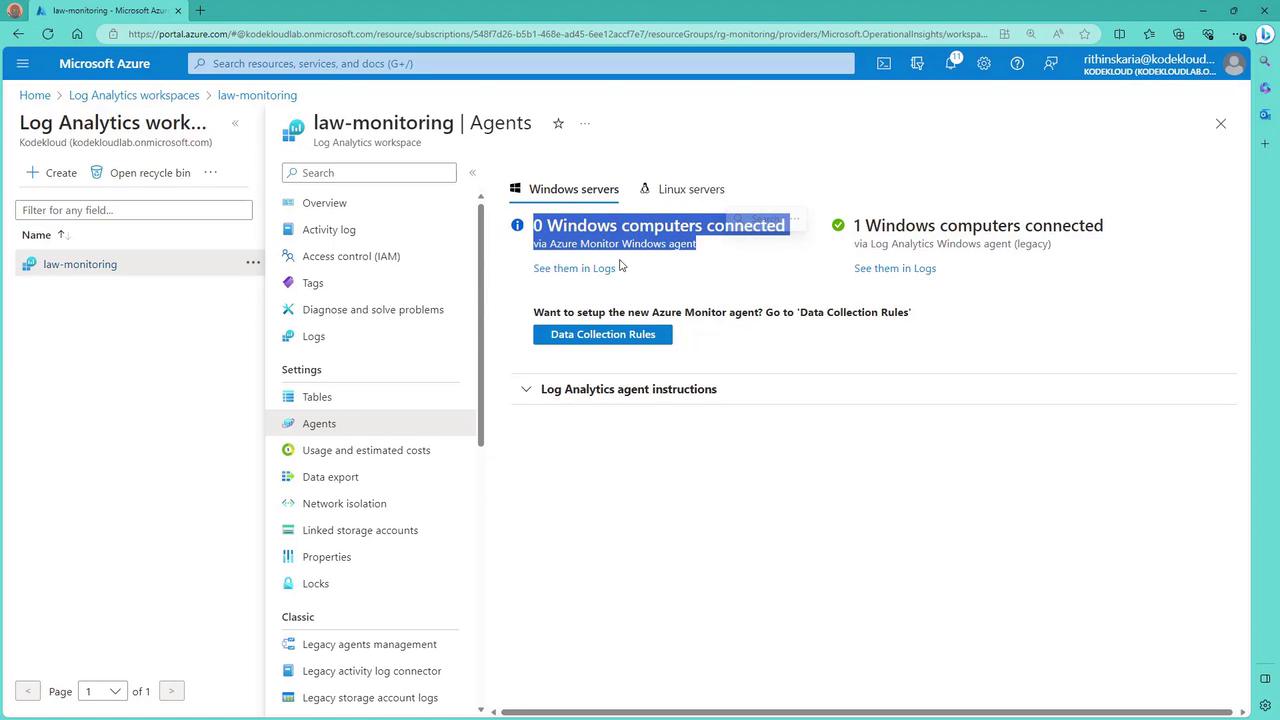Open the Azure portal hamburger menu
Screen dimensions: 1280x720
[23, 63]
